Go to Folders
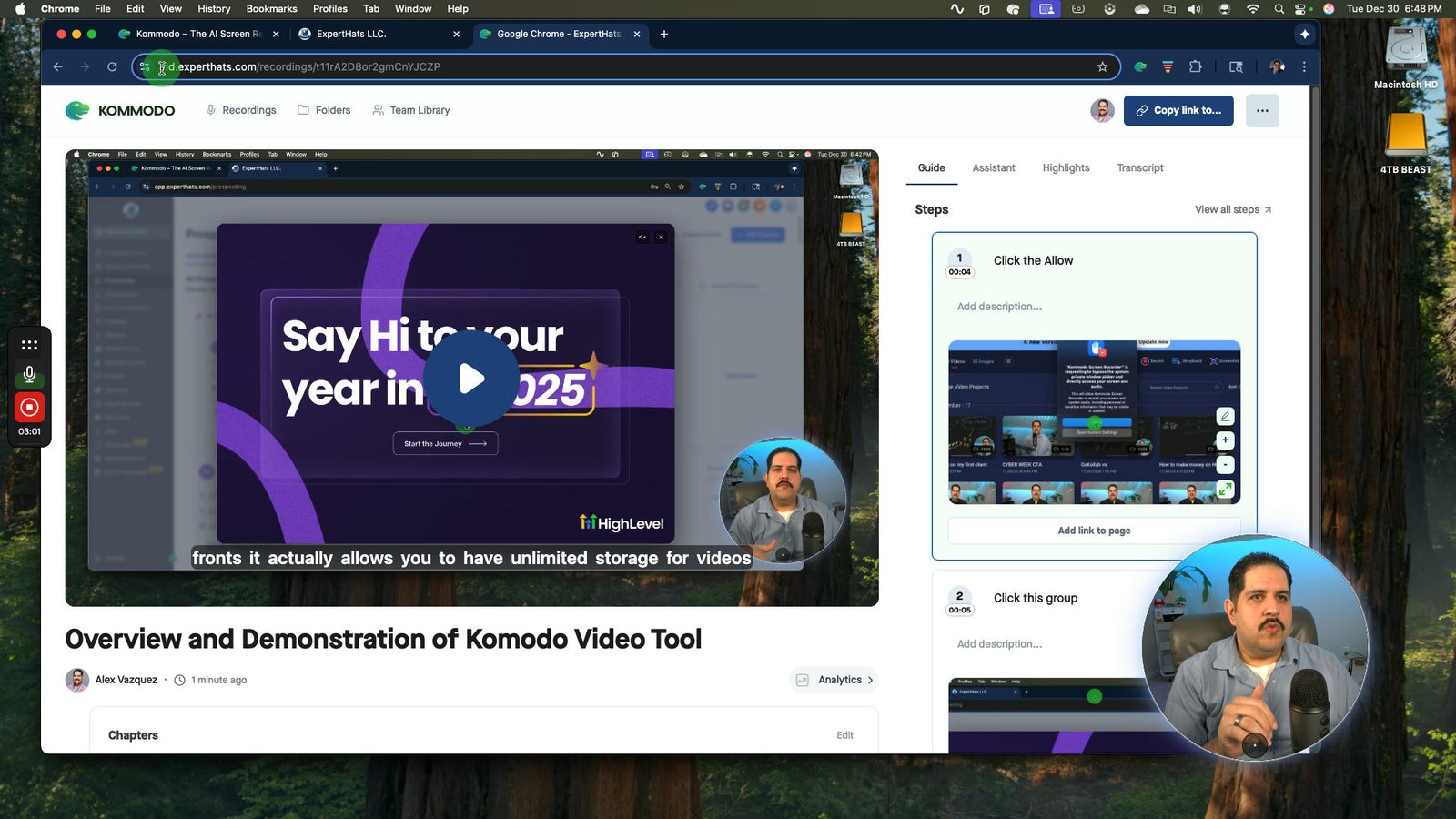 (324, 110)
